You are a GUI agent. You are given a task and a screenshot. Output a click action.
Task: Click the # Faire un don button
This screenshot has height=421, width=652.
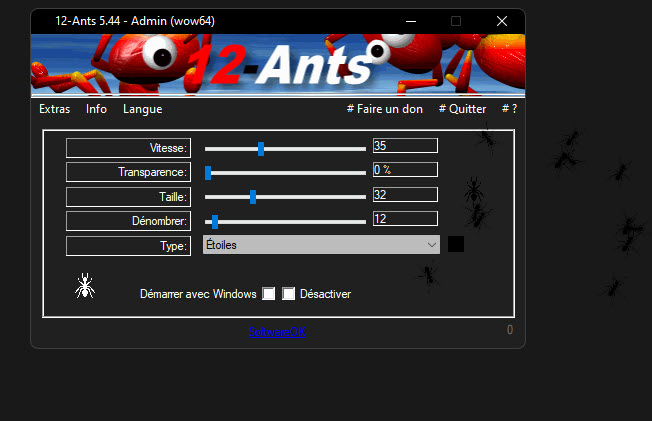384,109
